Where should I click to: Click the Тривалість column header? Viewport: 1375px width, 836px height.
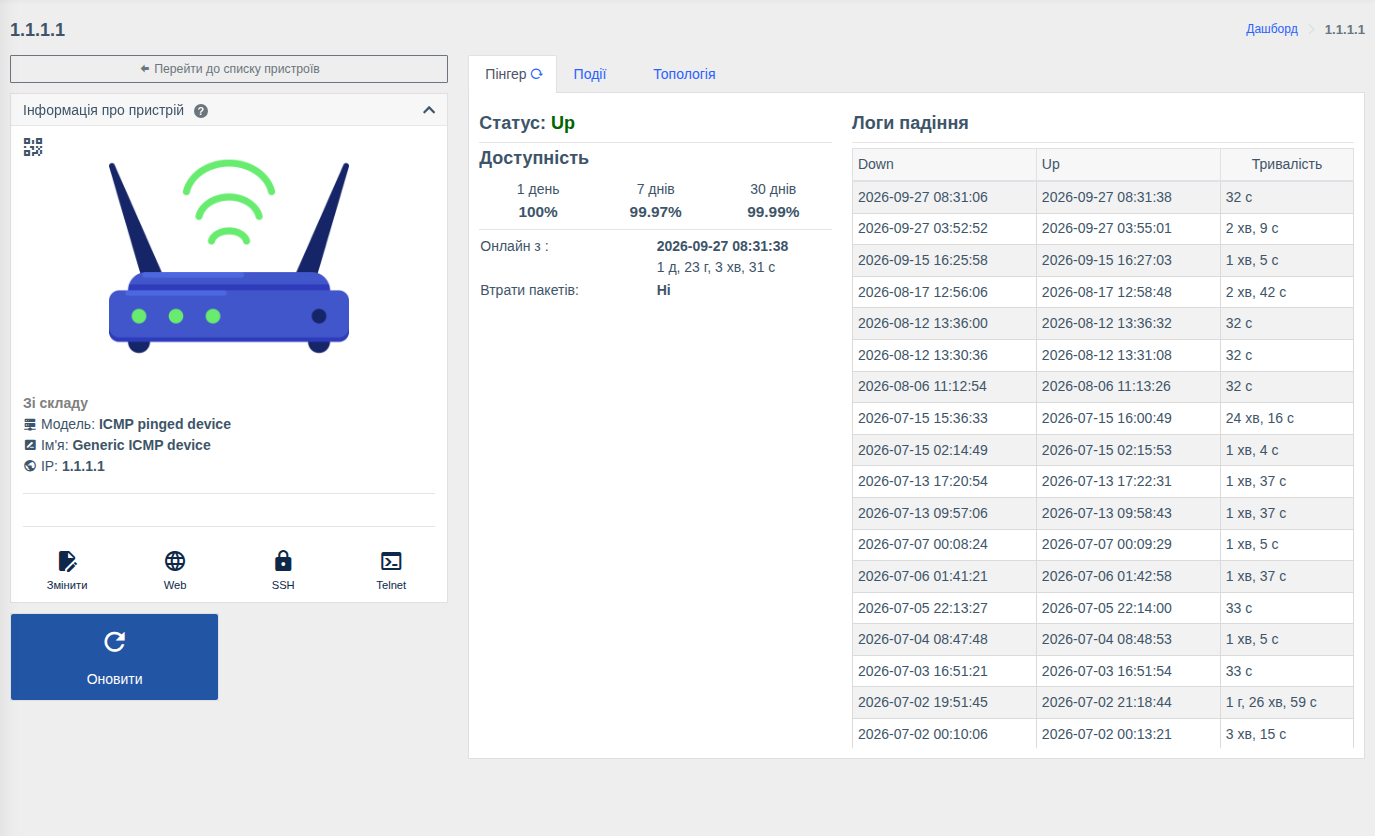coord(1287,164)
